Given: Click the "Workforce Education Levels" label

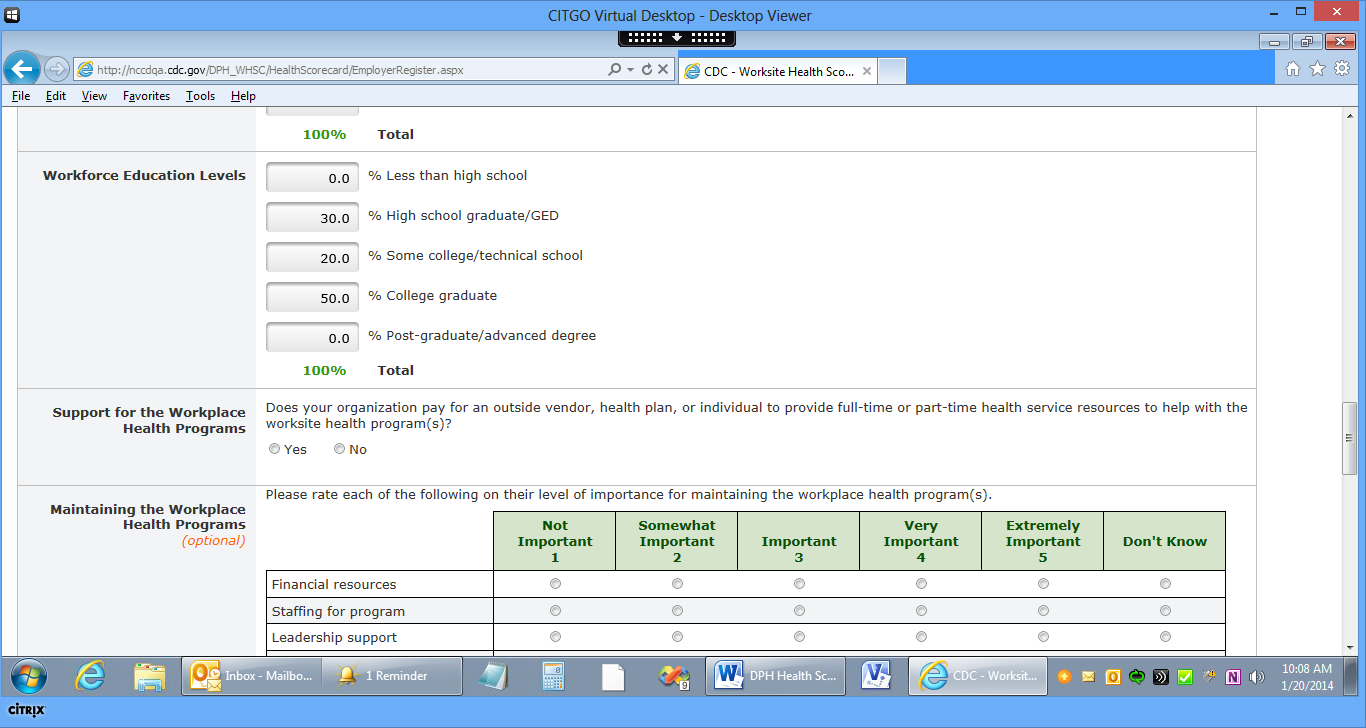Looking at the screenshot, I should 144,176.
